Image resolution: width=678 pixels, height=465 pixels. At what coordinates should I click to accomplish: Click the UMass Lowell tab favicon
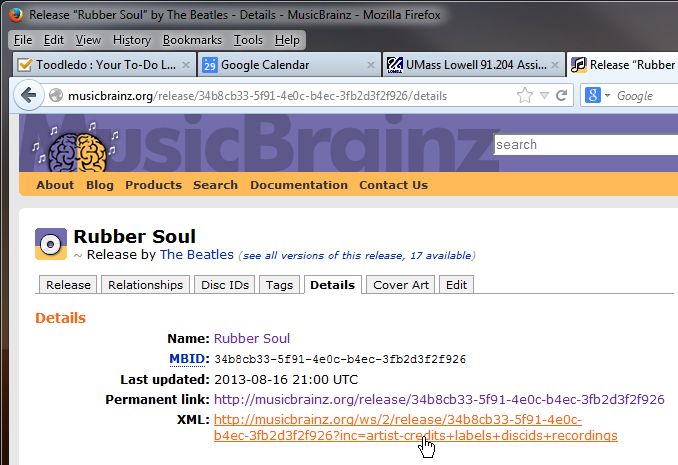click(394, 65)
